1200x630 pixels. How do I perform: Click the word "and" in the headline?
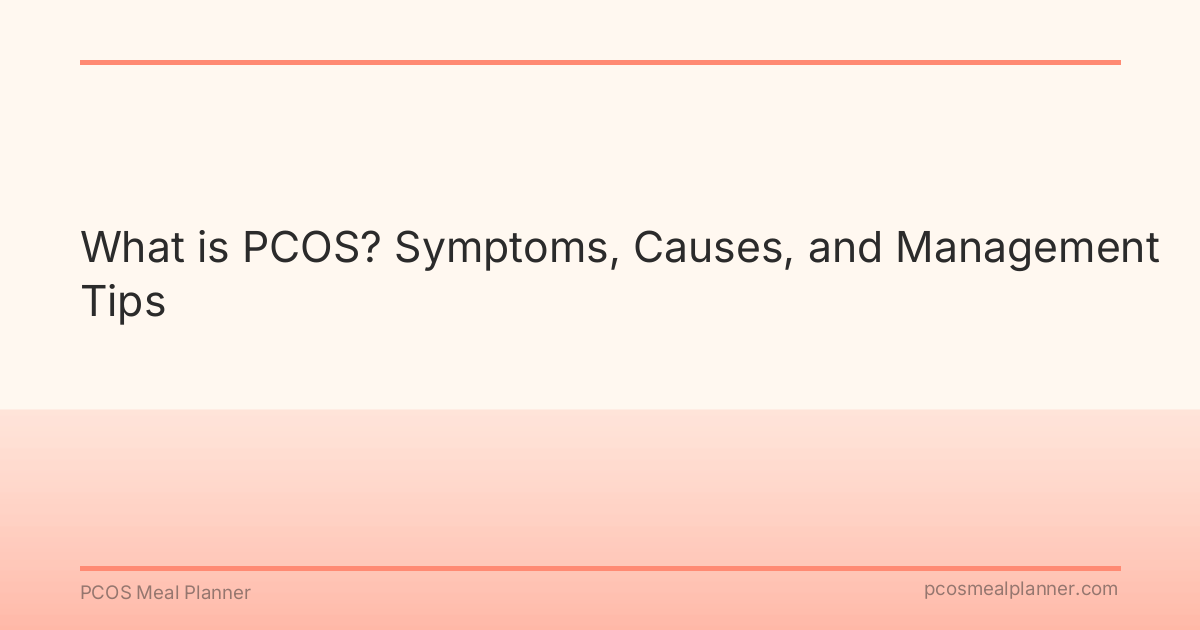click(843, 248)
